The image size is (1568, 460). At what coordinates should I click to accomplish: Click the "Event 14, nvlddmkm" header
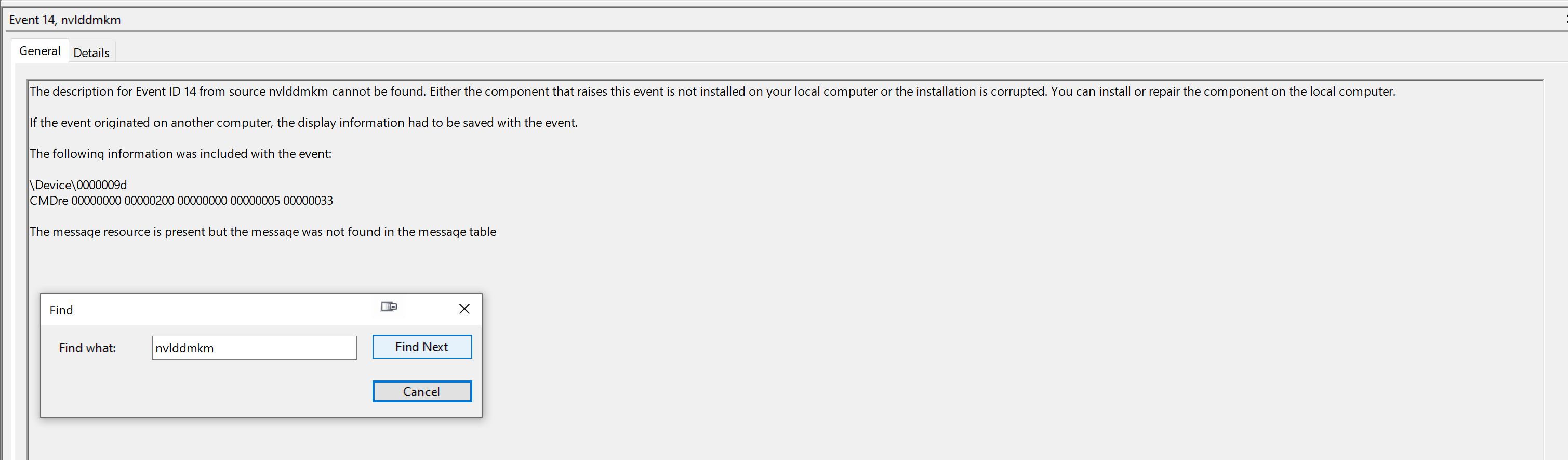[x=65, y=20]
